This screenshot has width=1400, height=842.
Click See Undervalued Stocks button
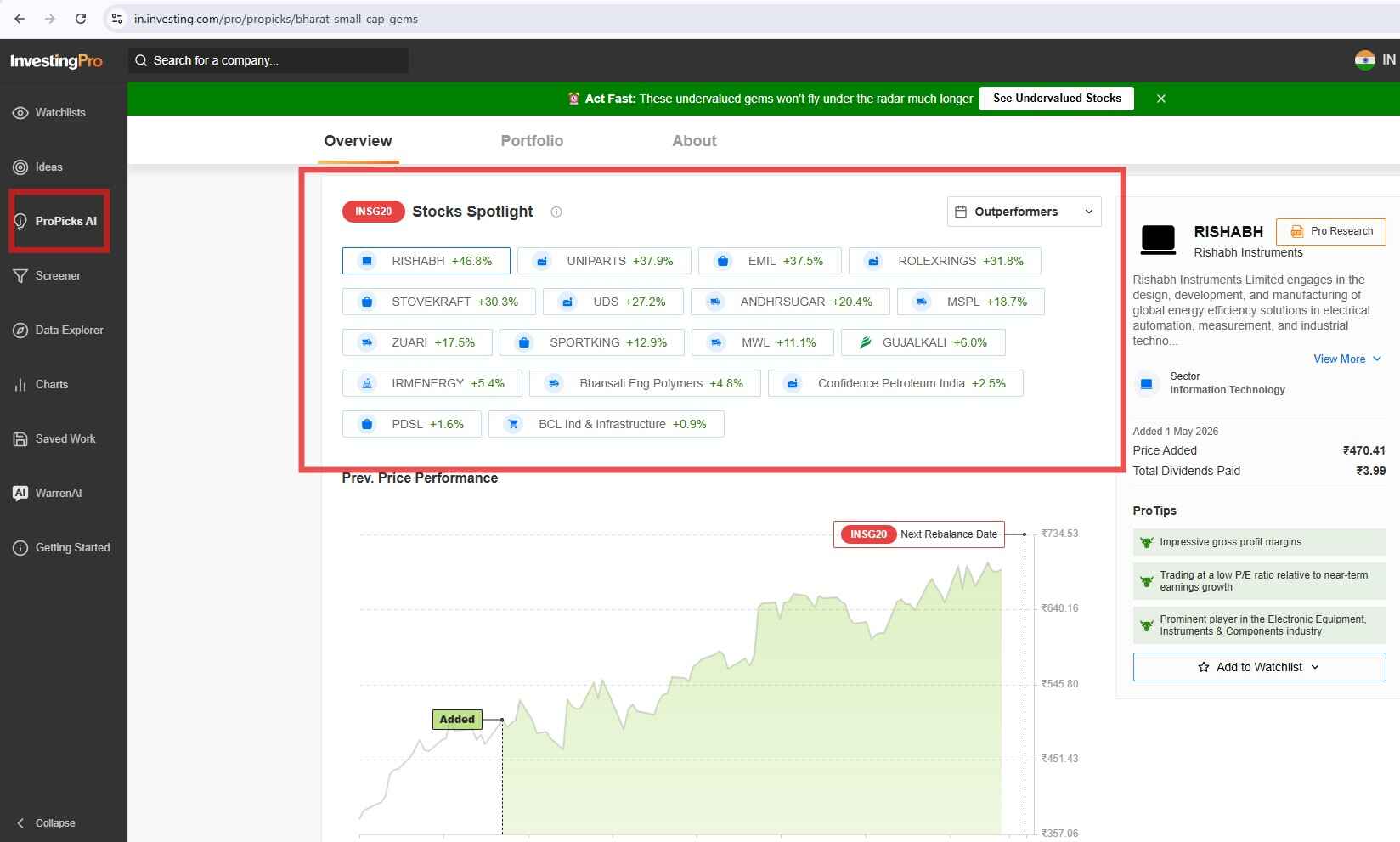(1057, 98)
